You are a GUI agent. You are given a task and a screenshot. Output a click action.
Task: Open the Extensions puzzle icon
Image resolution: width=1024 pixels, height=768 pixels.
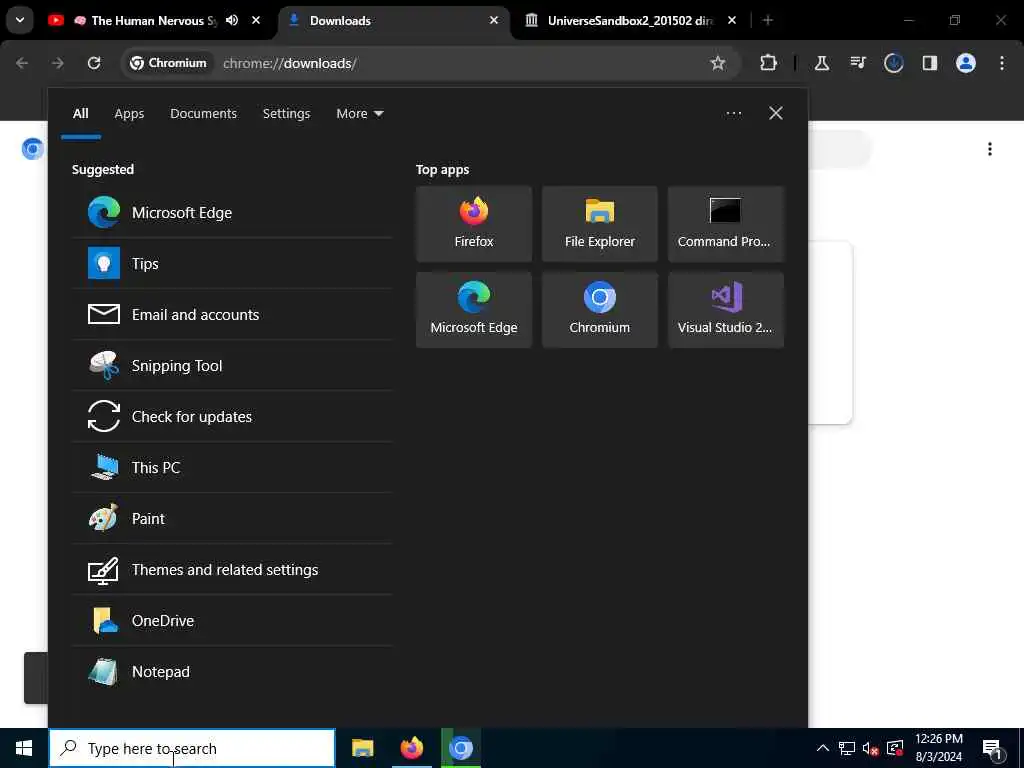pyautogui.click(x=769, y=63)
